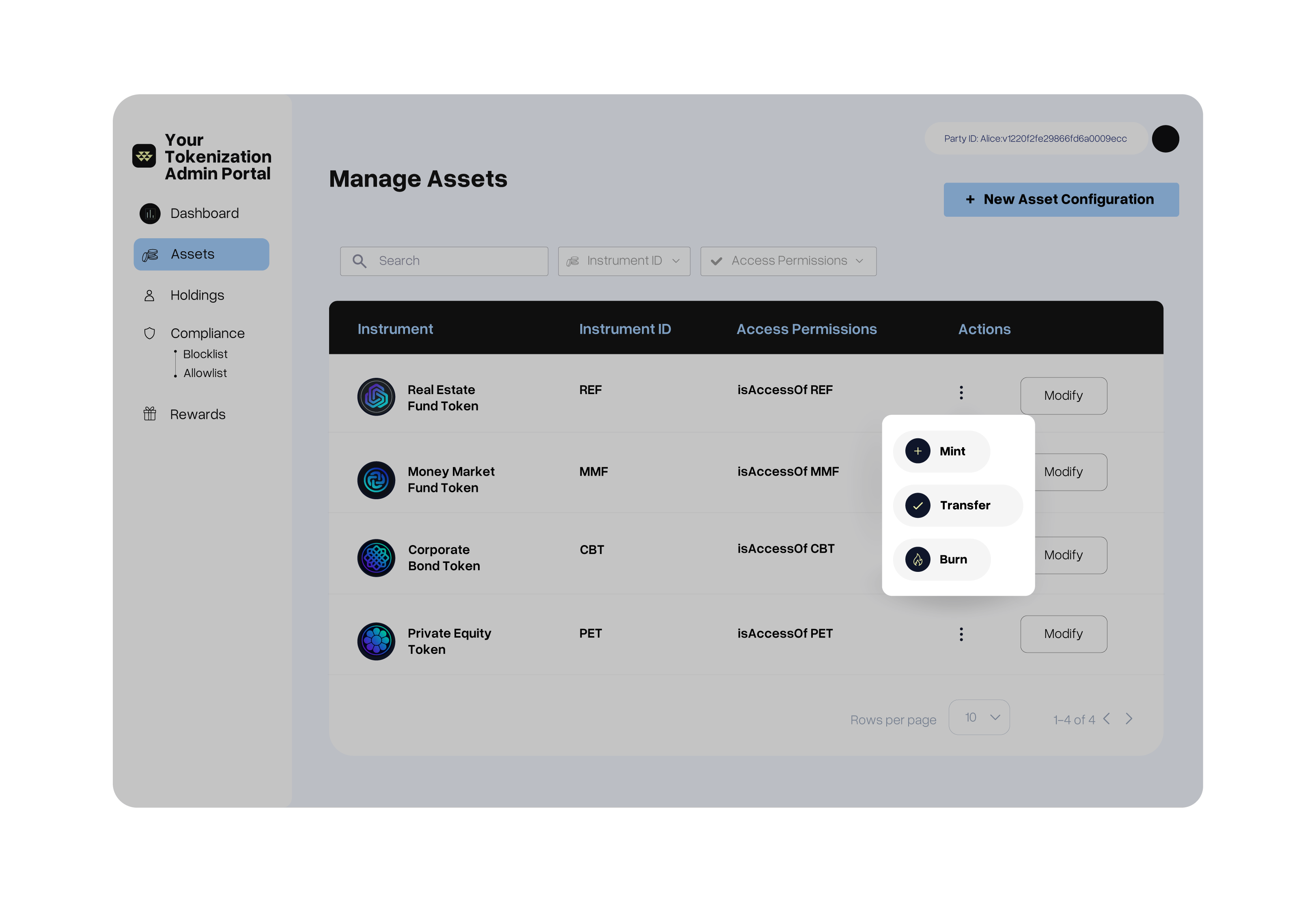
Task: Open the Dashboard chart icon
Action: [150, 213]
